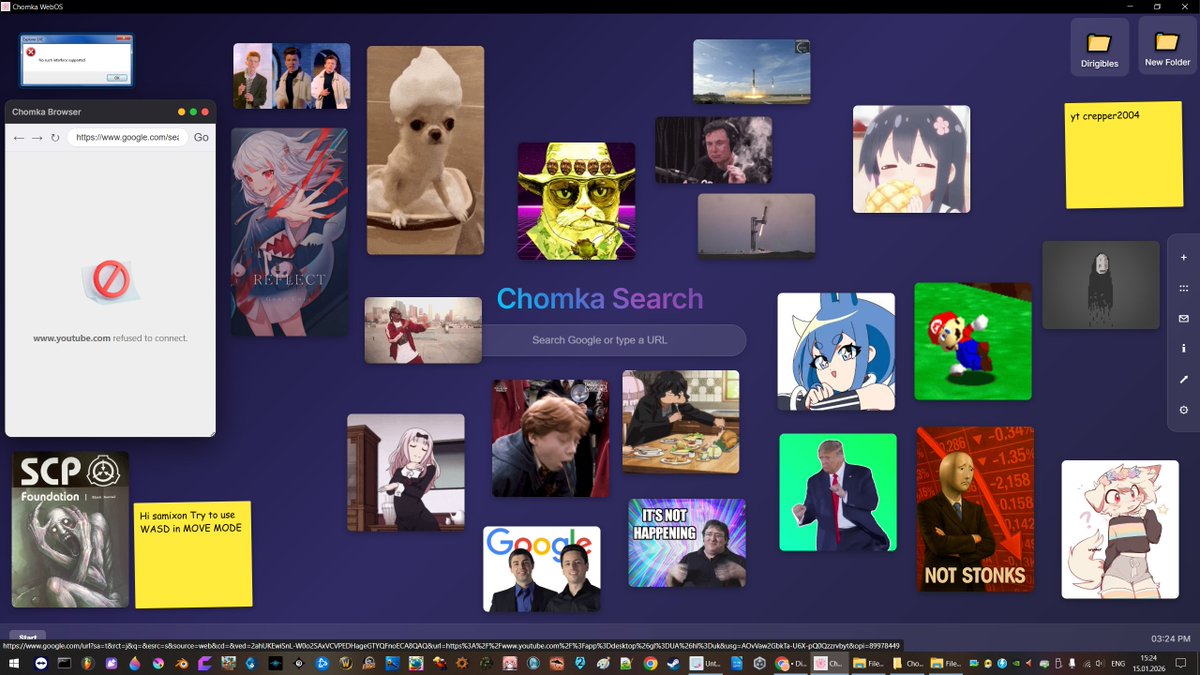Screen dimensions: 1200x675
Task: Click the www.youtube.com refused to connect text
Action: [110, 338]
